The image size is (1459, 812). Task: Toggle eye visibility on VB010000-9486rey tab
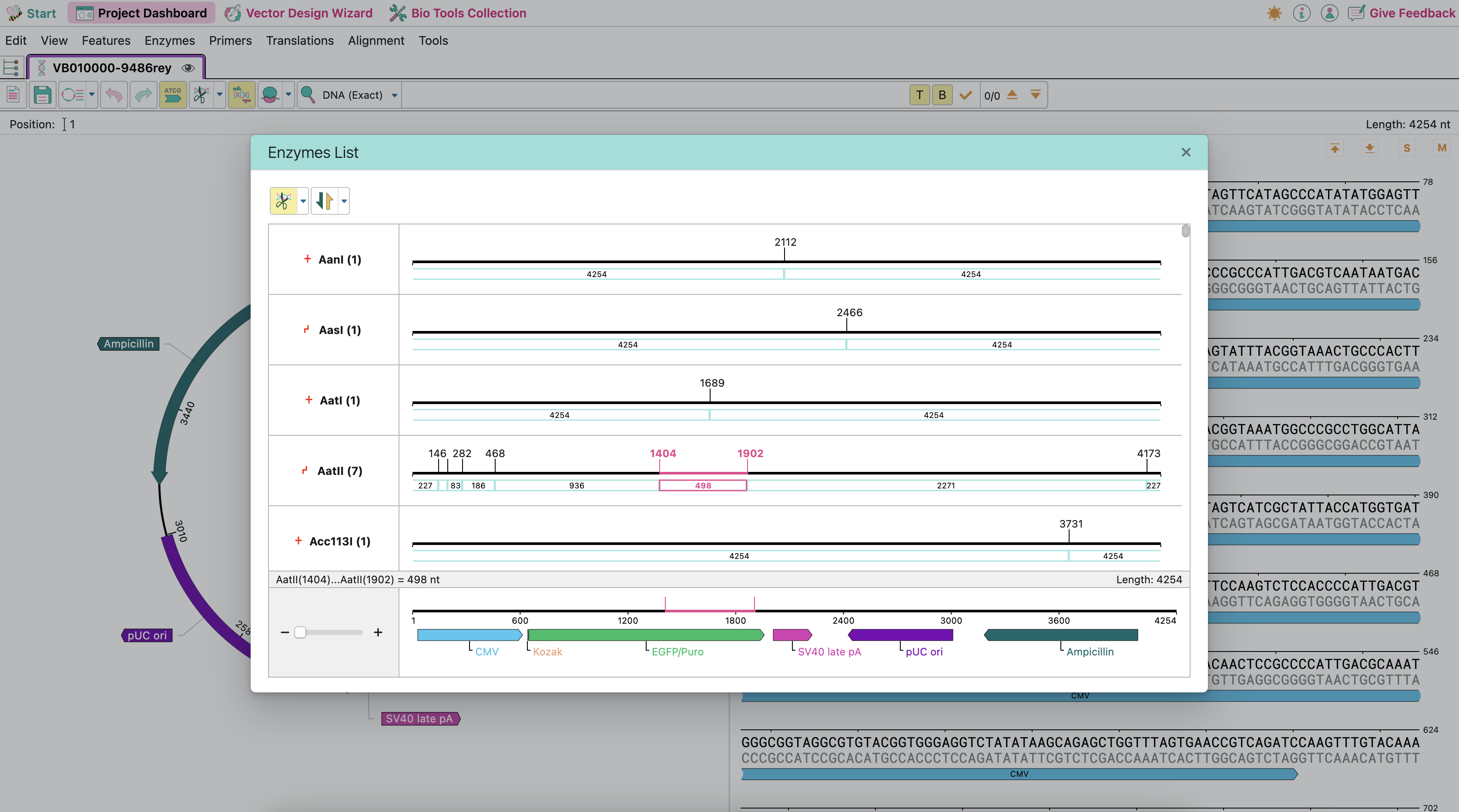(188, 68)
